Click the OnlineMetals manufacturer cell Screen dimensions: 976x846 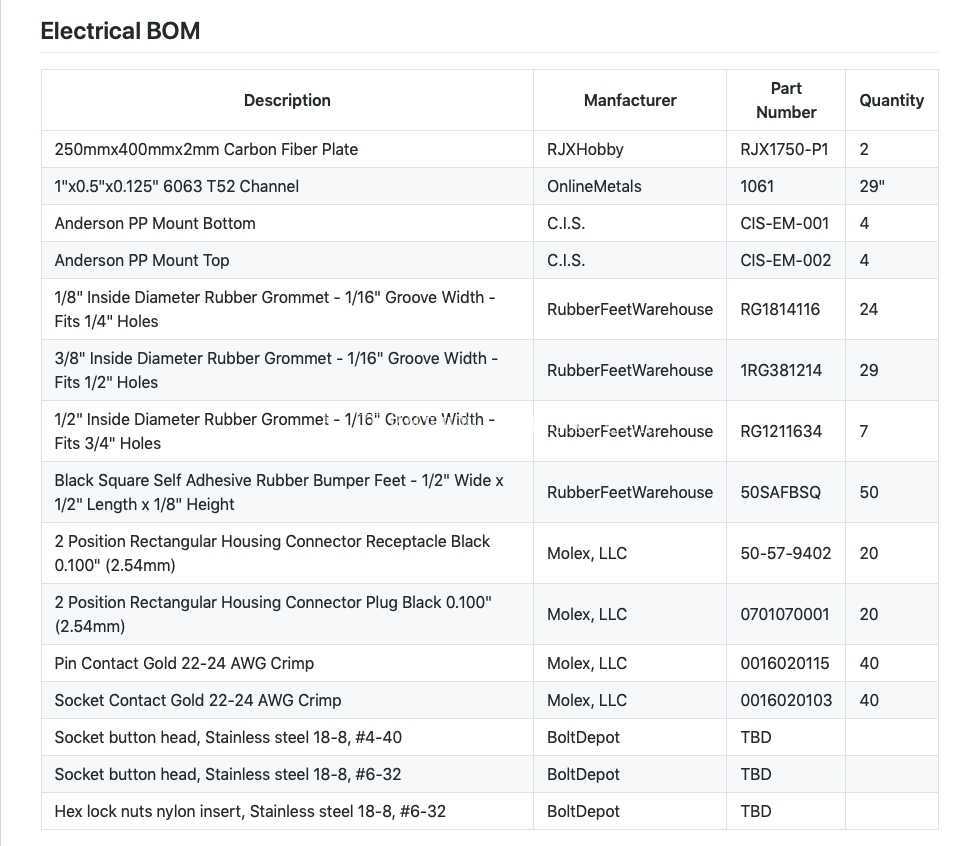(630, 186)
